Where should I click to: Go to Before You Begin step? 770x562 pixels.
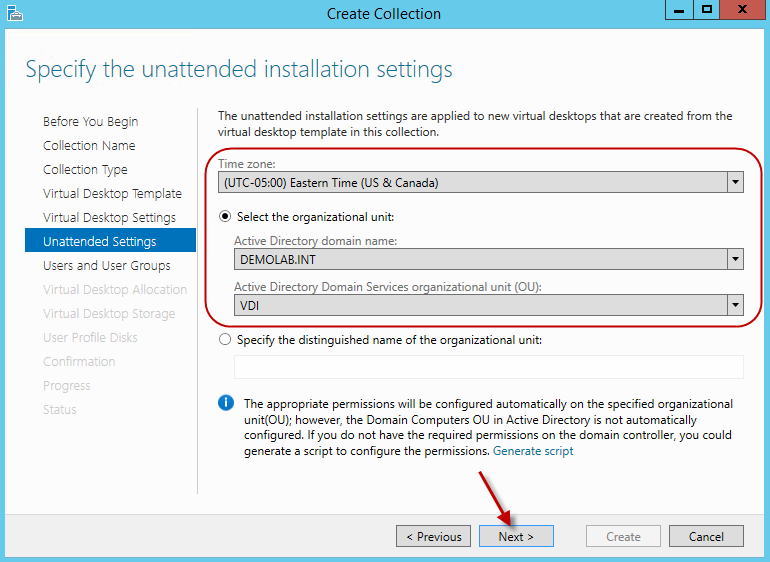click(x=91, y=122)
